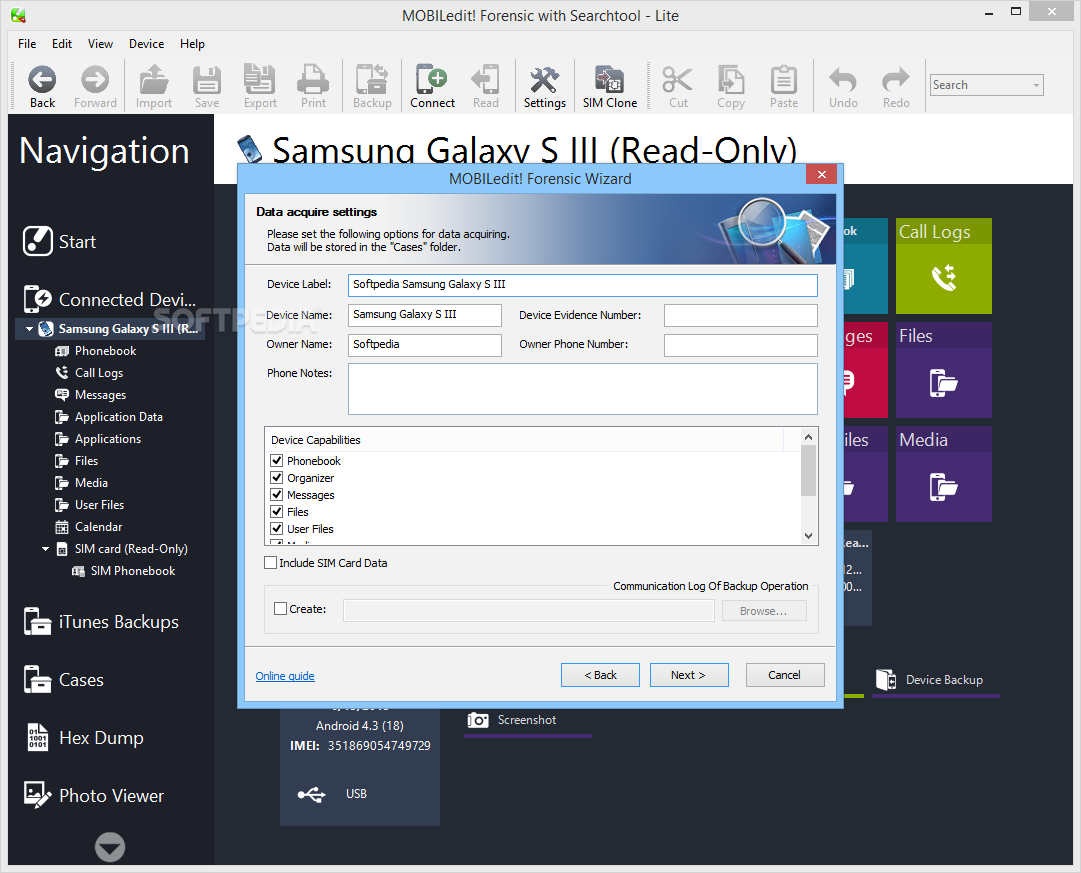This screenshot has height=873, width=1081.
Task: Click the Forward toolbar icon
Action: tap(95, 86)
